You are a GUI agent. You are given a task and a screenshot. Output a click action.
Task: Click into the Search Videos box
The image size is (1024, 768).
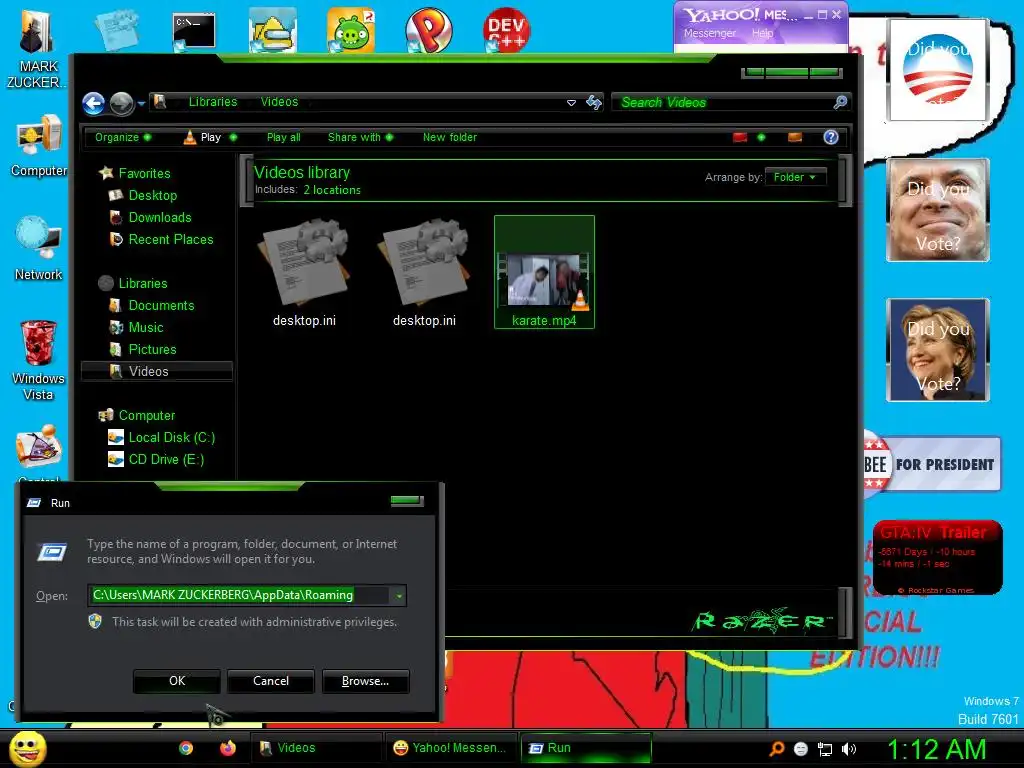722,103
